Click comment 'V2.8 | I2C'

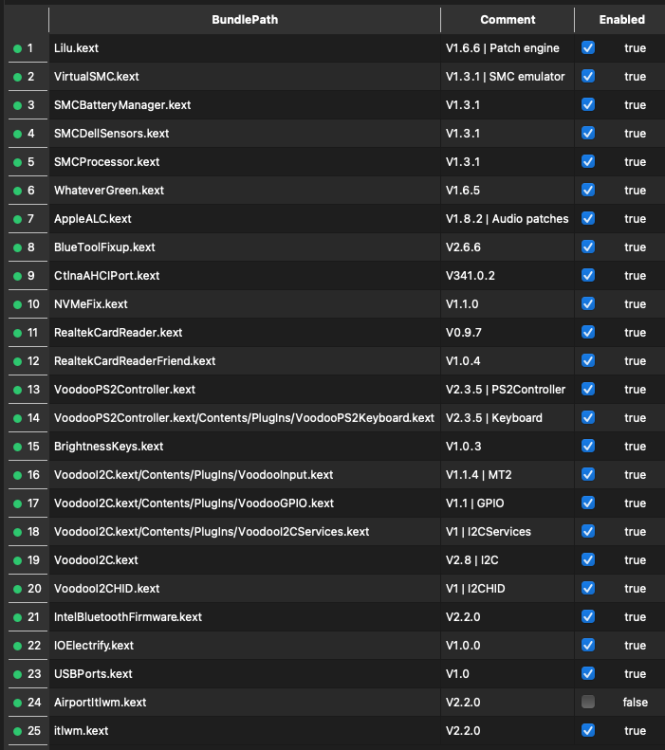click(472, 560)
